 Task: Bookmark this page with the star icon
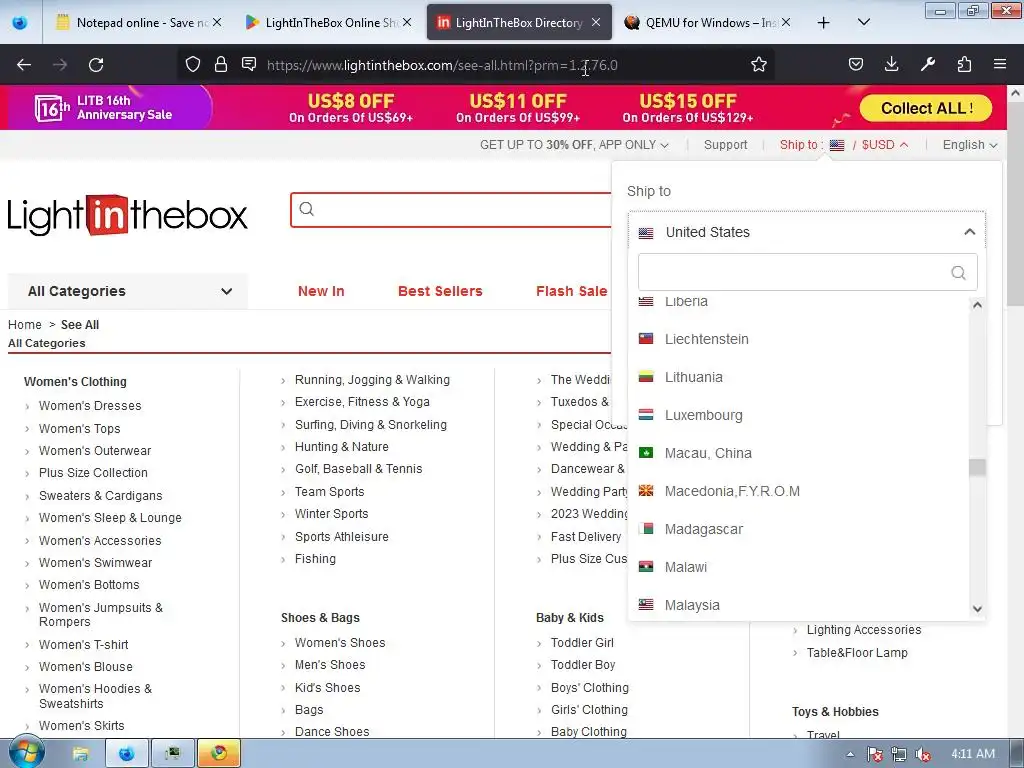[x=758, y=64]
